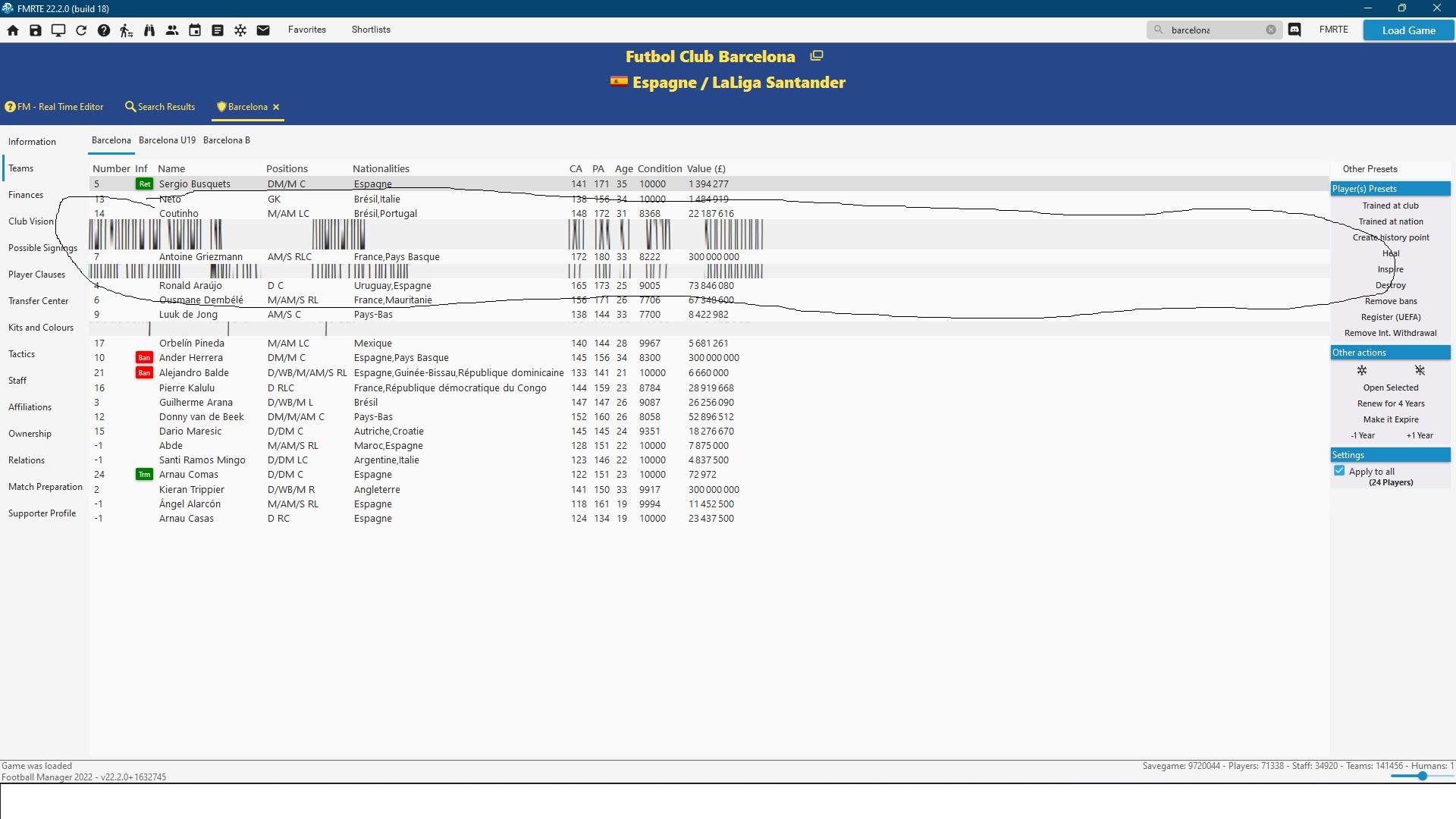Click the people group icon in the toolbar
This screenshot has width=1456, height=819.
(x=172, y=30)
